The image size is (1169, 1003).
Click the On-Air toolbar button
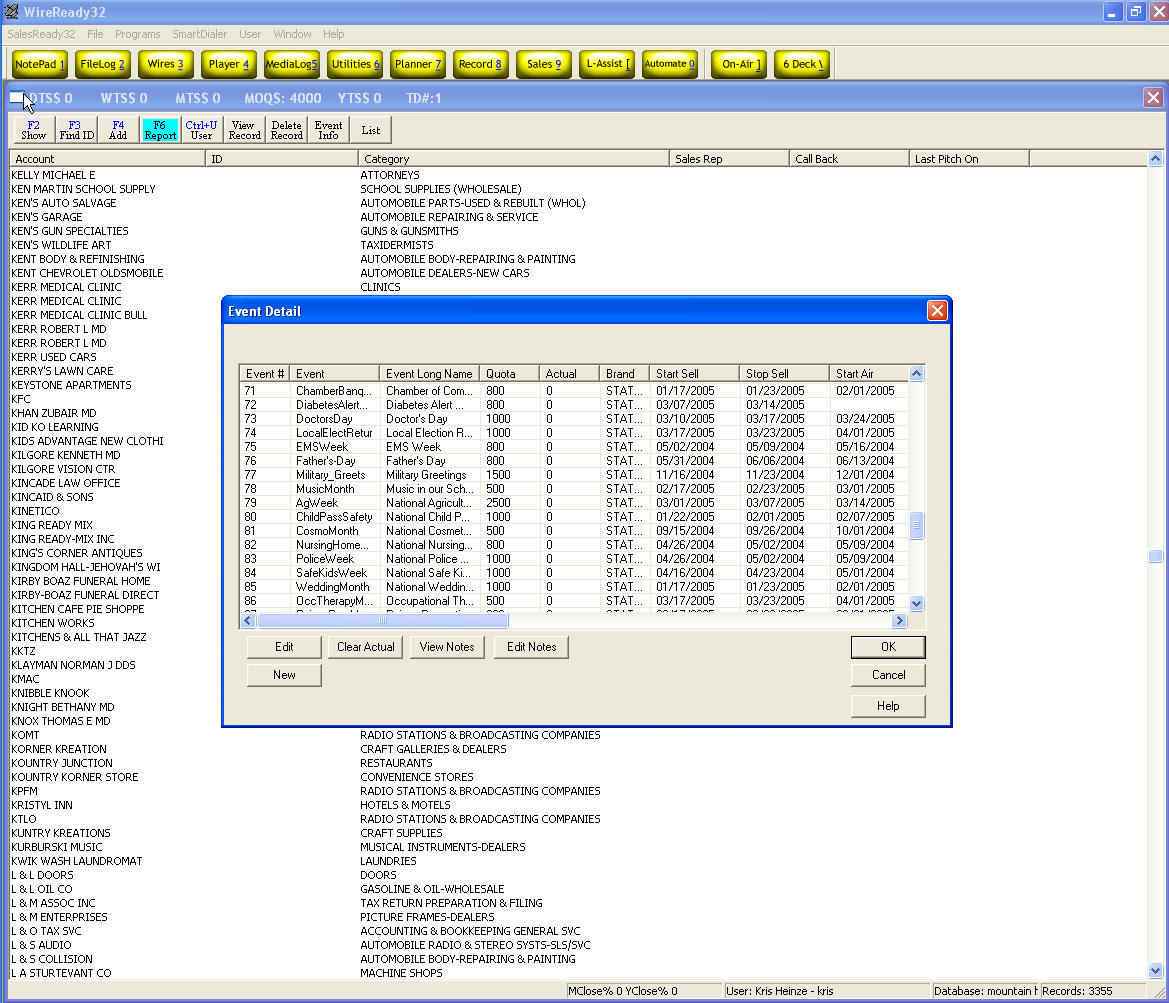coord(740,64)
